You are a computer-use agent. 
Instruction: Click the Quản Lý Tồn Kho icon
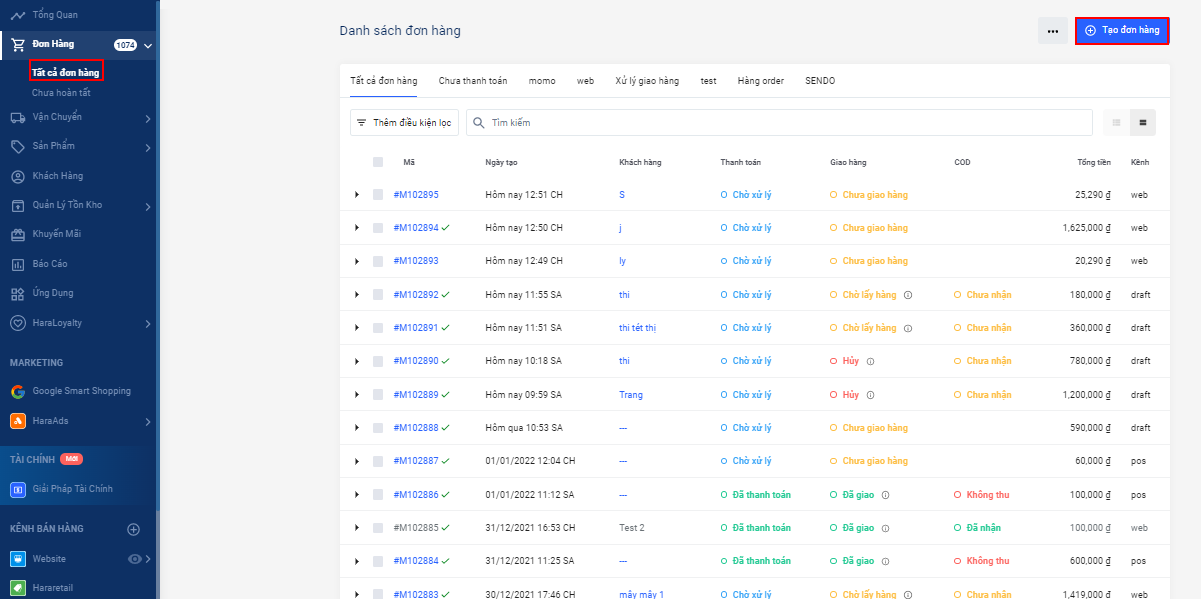point(18,205)
